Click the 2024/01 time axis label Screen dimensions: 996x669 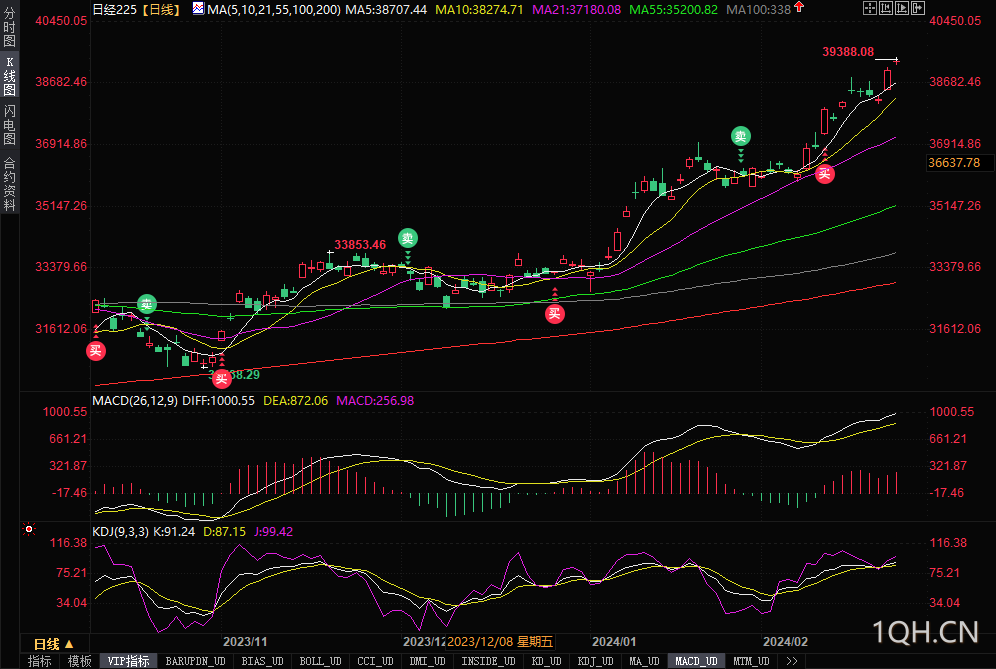pyautogui.click(x=614, y=642)
